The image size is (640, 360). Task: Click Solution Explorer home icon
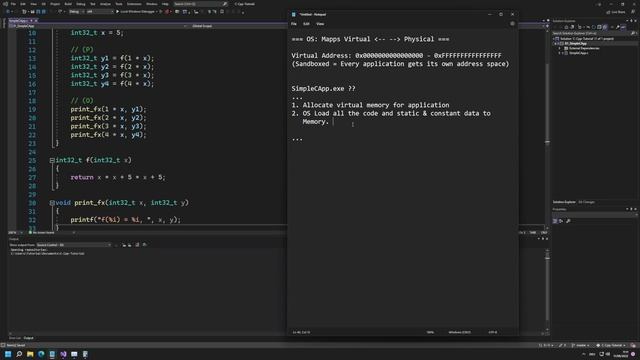click(566, 27)
